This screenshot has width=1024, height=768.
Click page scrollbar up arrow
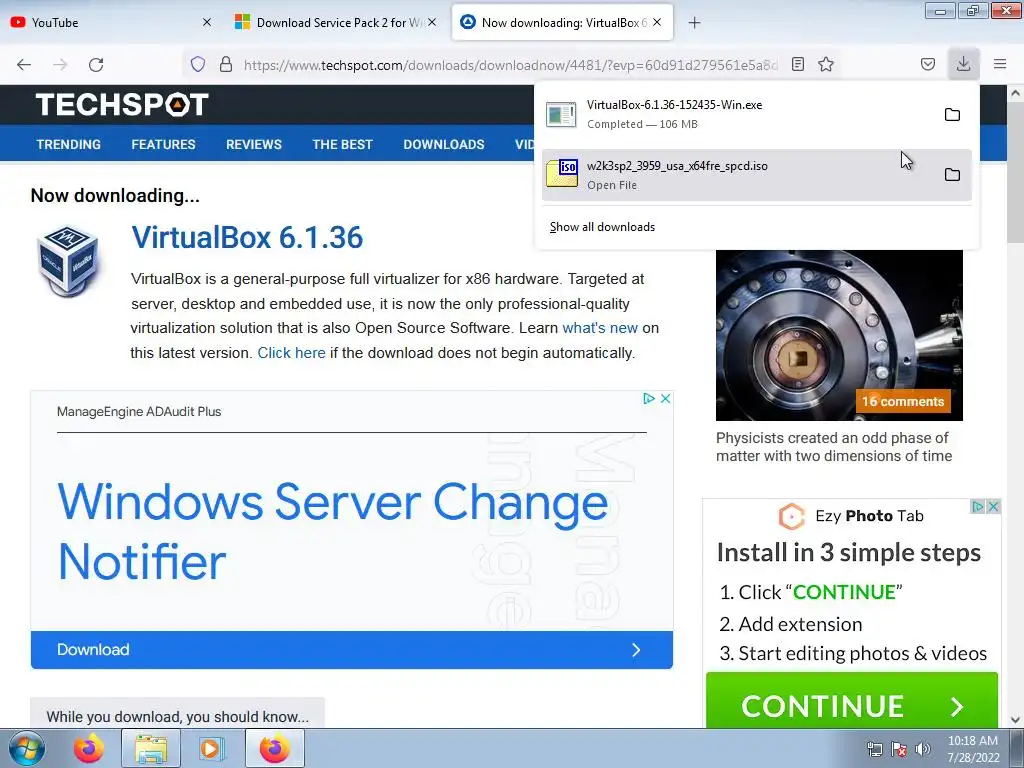[1016, 93]
